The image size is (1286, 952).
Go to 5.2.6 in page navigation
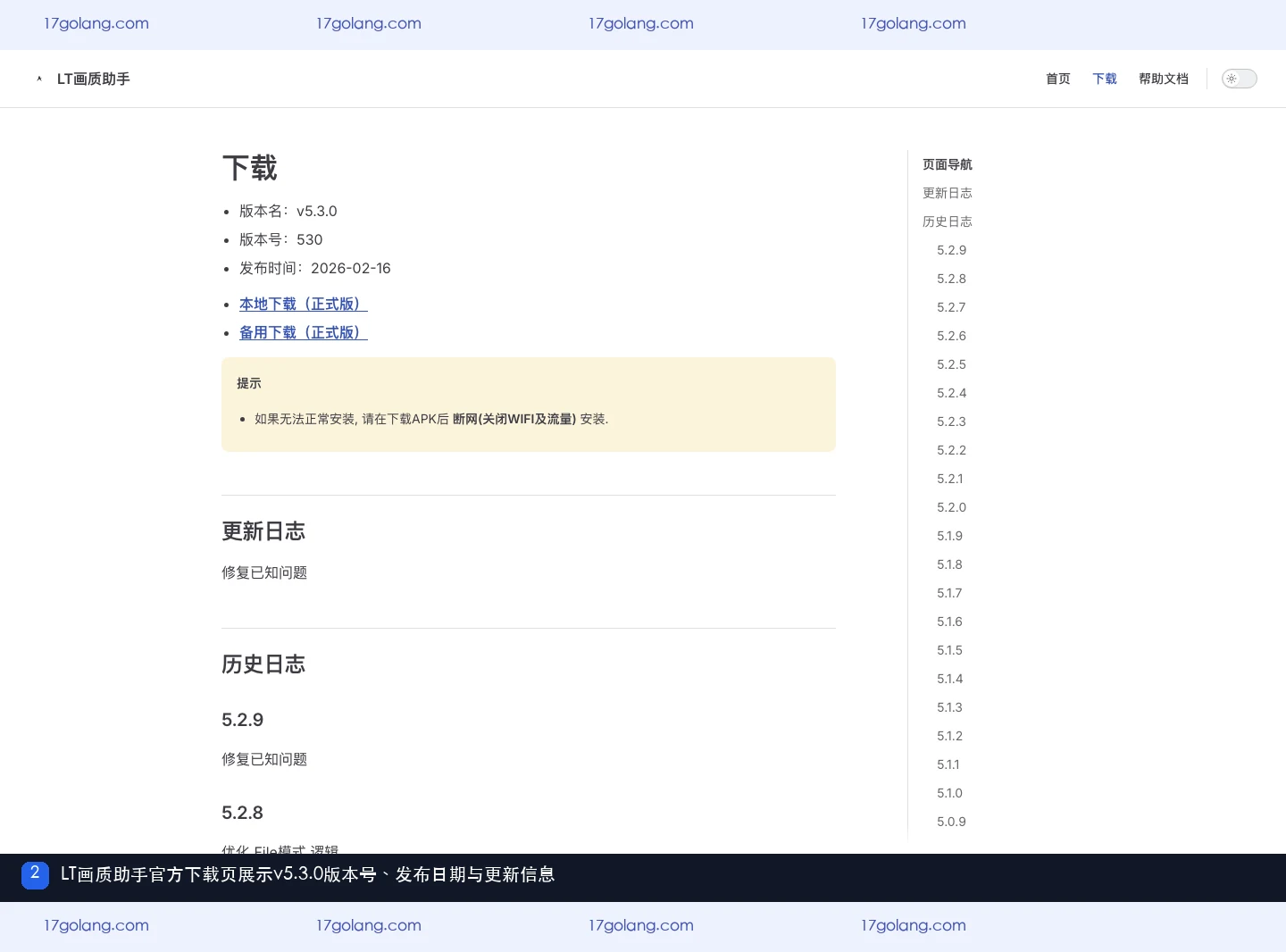[951, 336]
